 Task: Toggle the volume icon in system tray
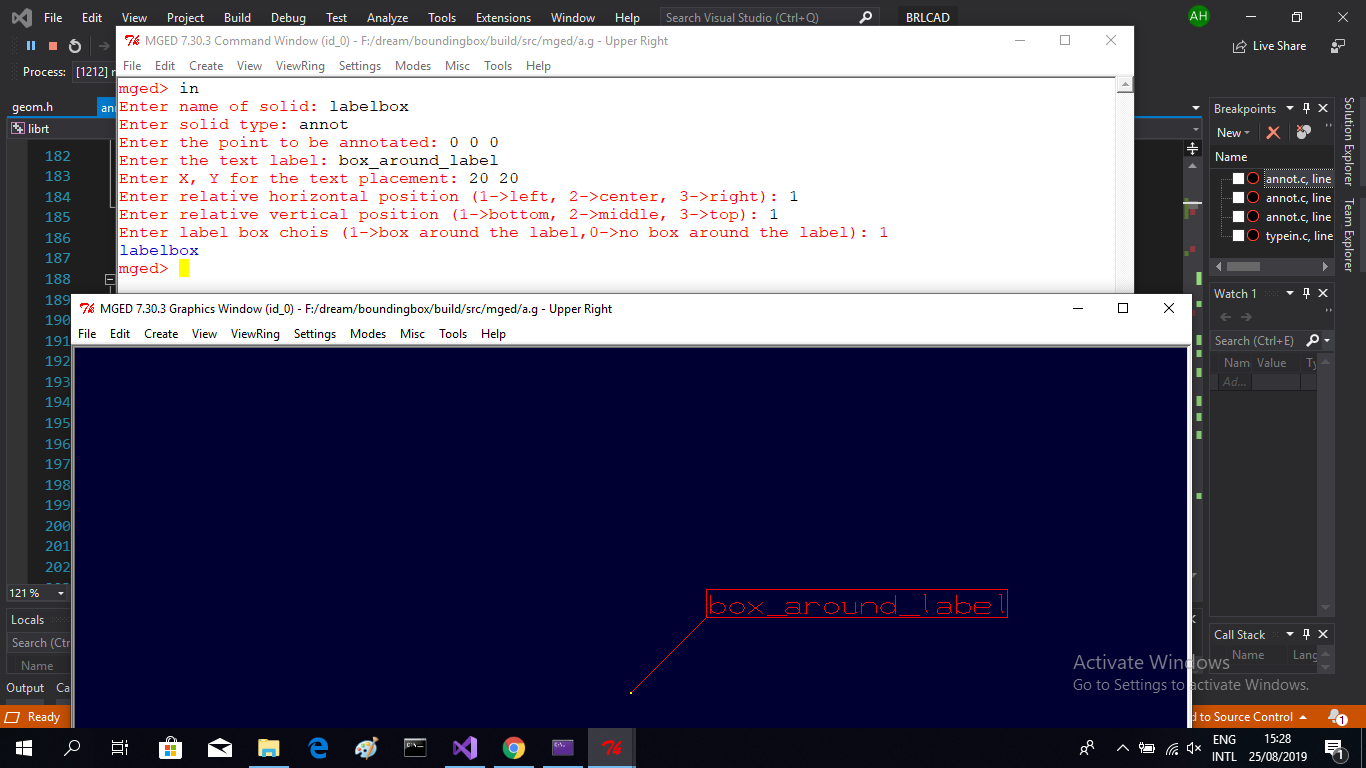click(1194, 748)
